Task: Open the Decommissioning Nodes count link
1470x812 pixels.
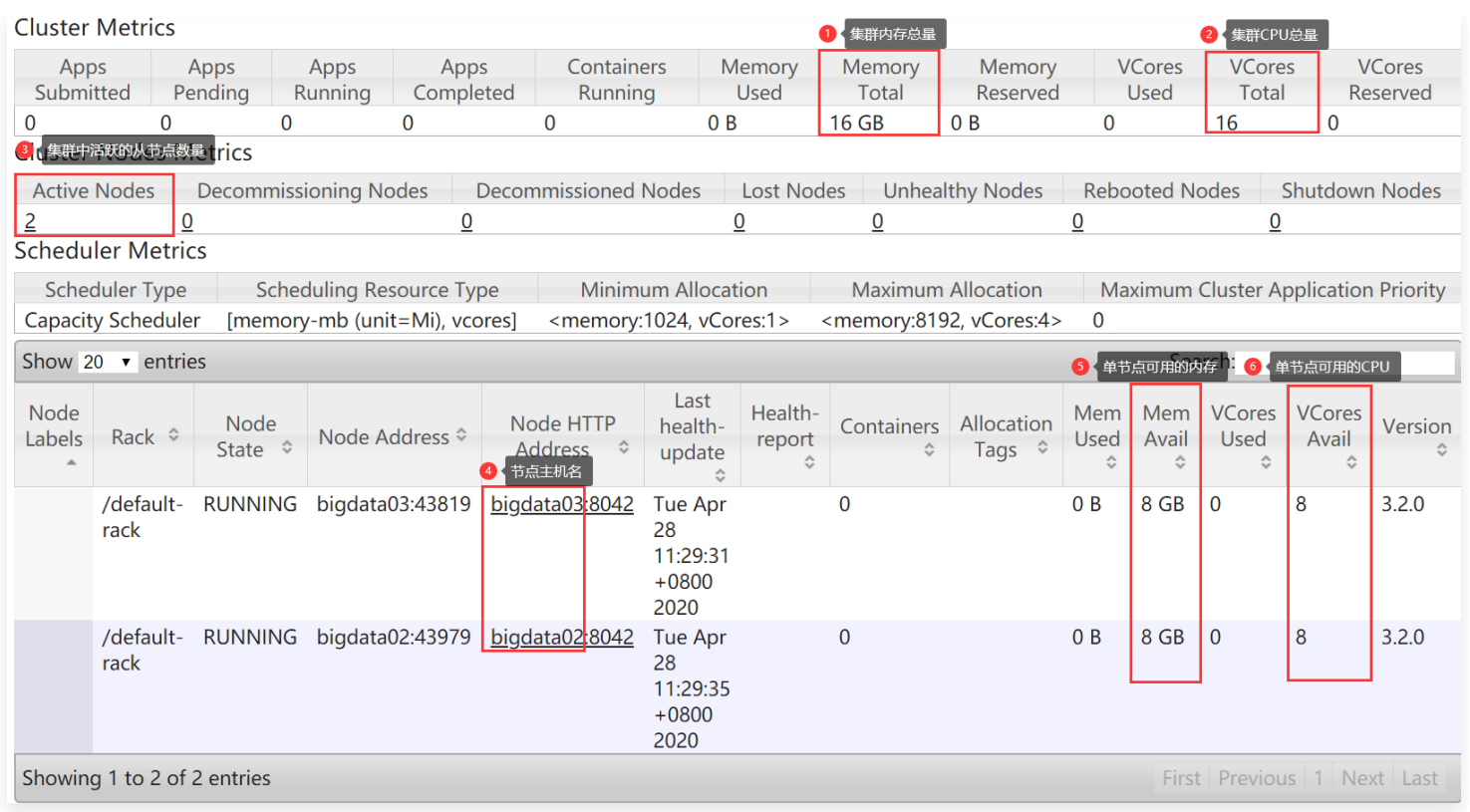Action: [187, 221]
